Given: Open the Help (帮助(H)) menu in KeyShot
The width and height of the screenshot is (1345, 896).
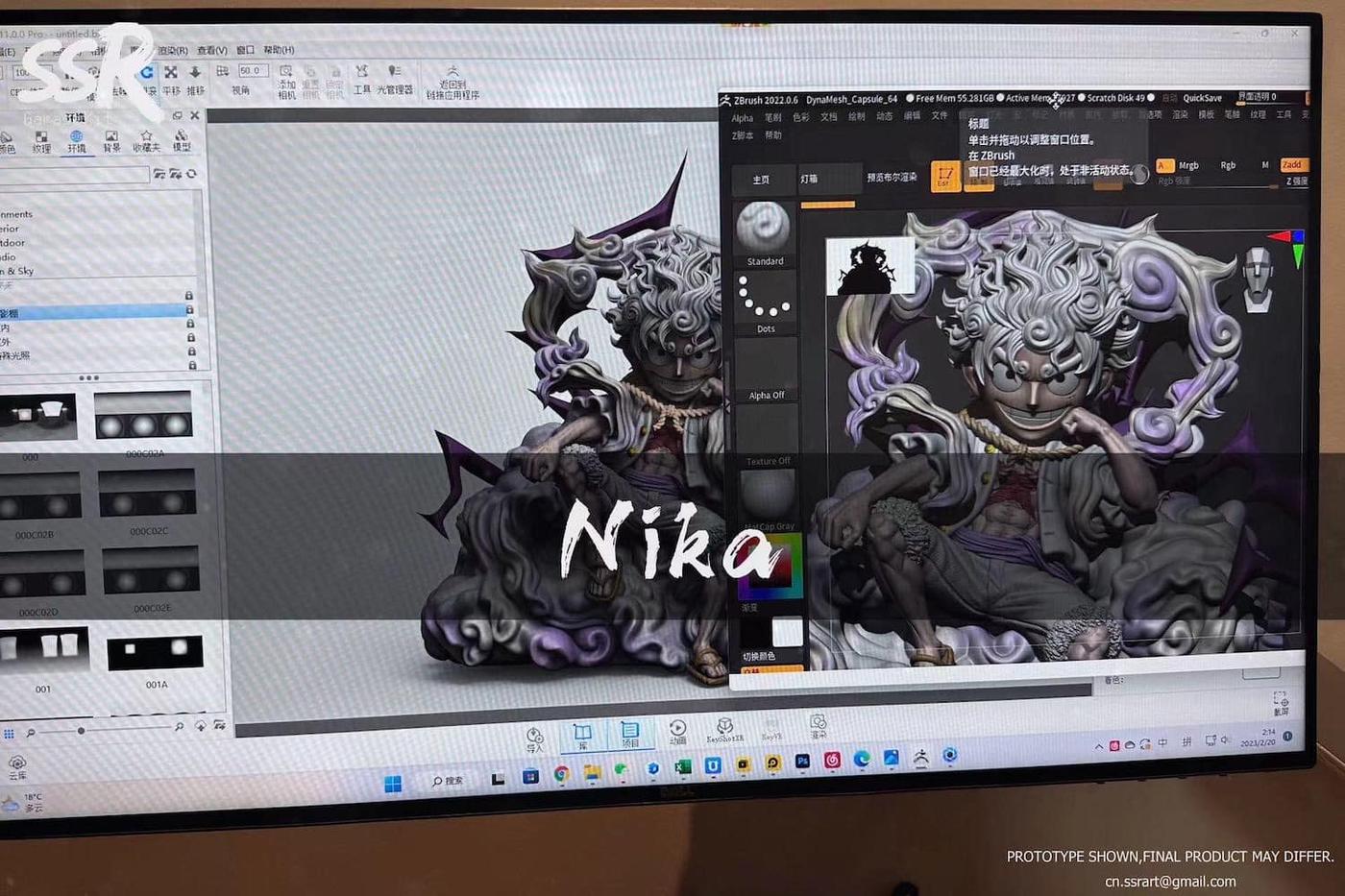Looking at the screenshot, I should tap(279, 50).
